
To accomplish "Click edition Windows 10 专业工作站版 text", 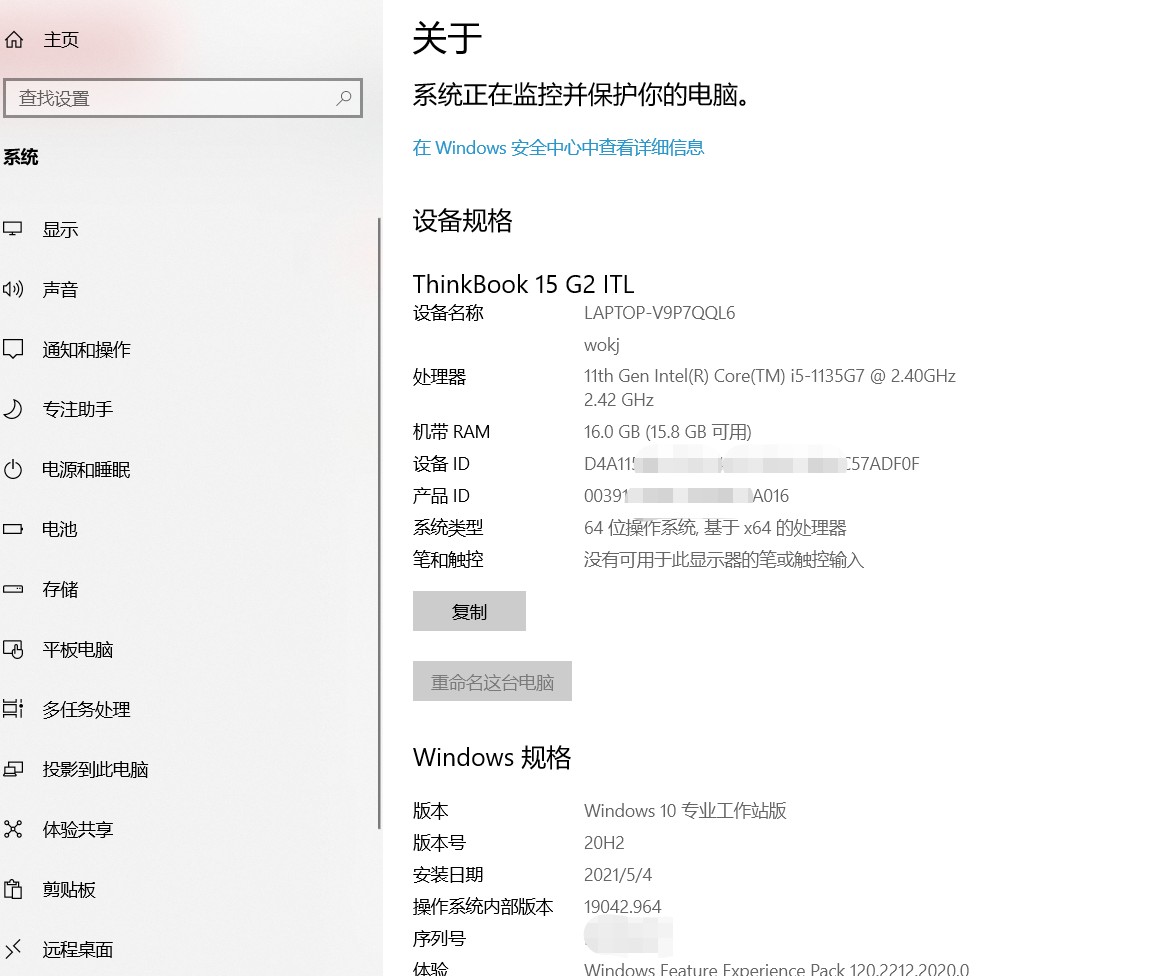I will point(685,811).
